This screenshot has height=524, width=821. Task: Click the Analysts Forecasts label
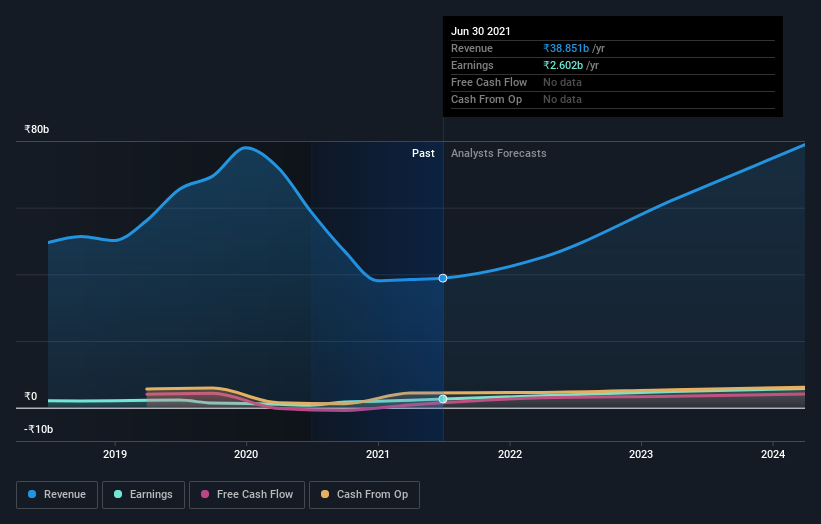498,153
